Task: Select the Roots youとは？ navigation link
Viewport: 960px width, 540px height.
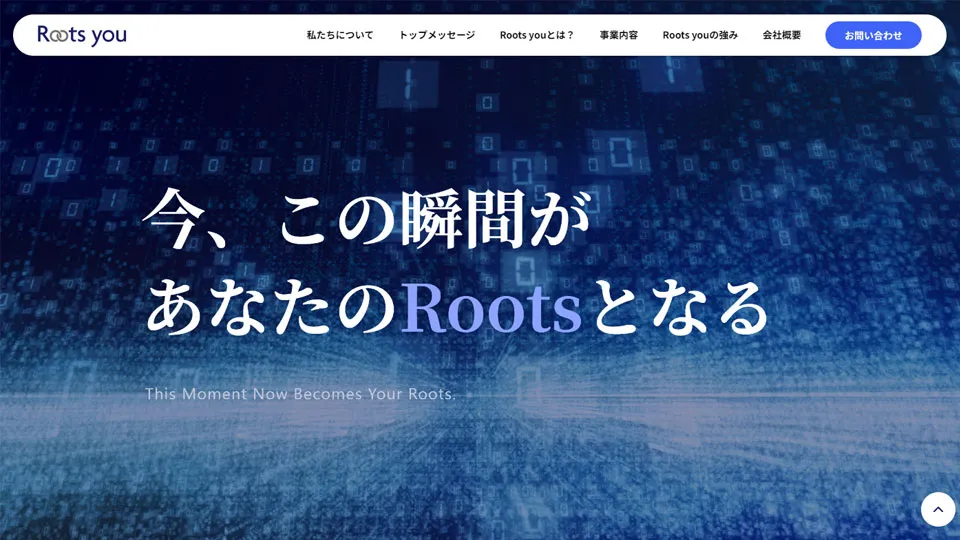Action: [x=537, y=35]
